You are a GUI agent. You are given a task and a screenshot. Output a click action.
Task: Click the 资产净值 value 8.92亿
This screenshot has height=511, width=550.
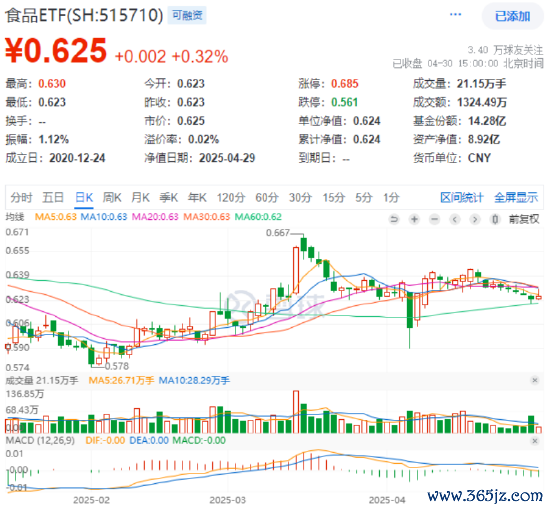pyautogui.click(x=484, y=140)
